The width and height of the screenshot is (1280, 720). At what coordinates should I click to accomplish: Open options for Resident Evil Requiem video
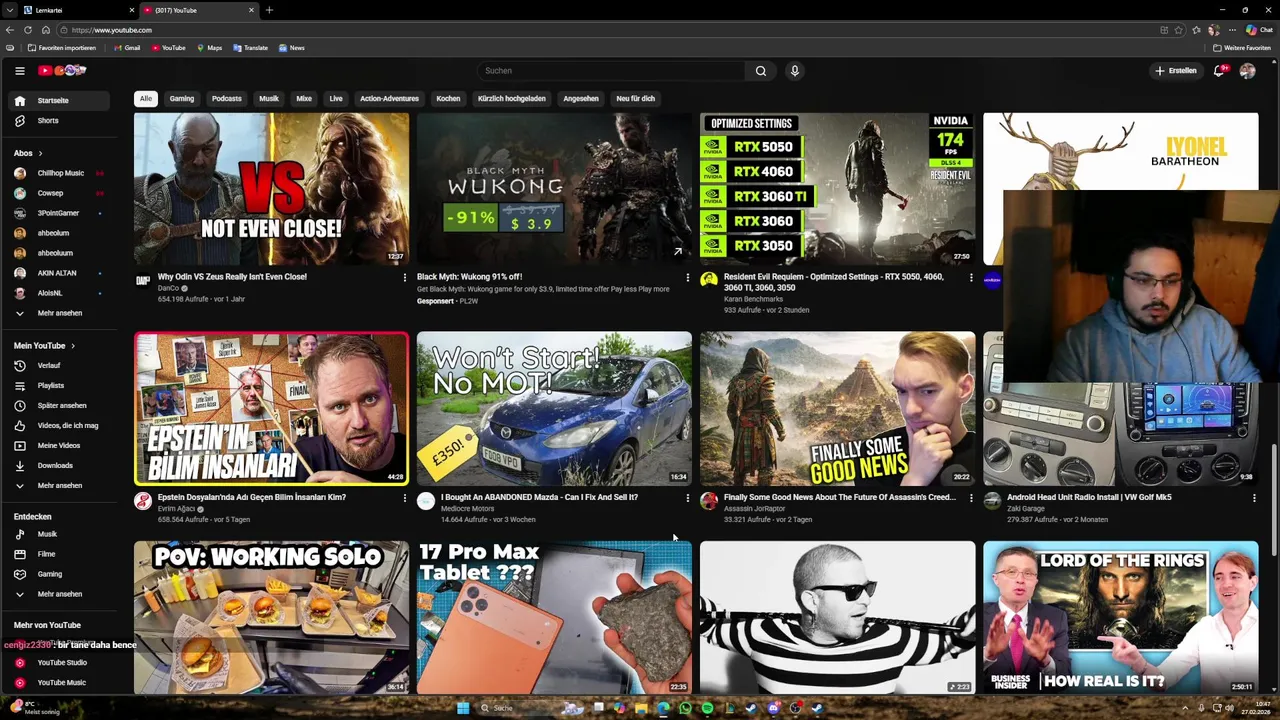tap(970, 277)
